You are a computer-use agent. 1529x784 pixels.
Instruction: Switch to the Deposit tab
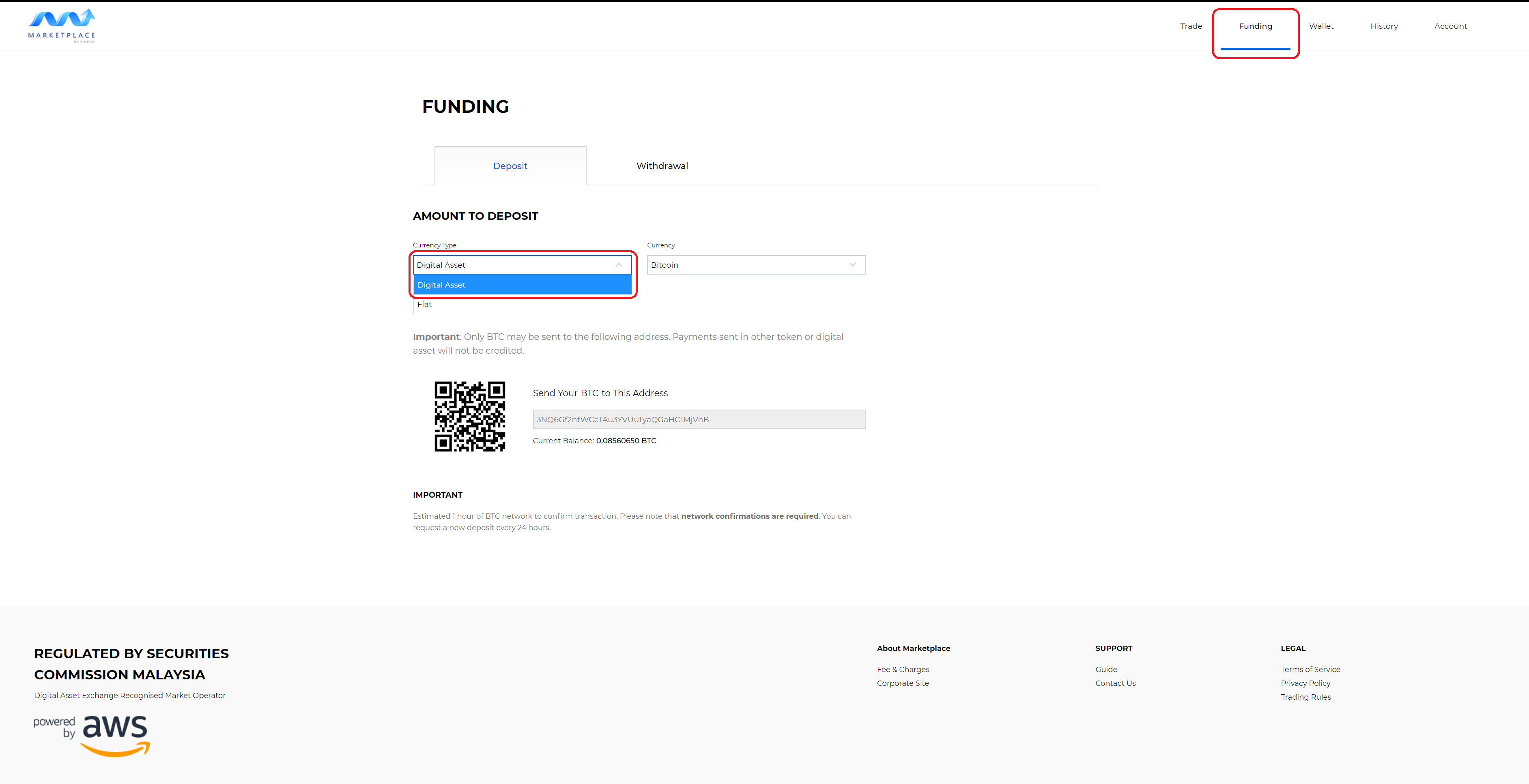(x=510, y=165)
